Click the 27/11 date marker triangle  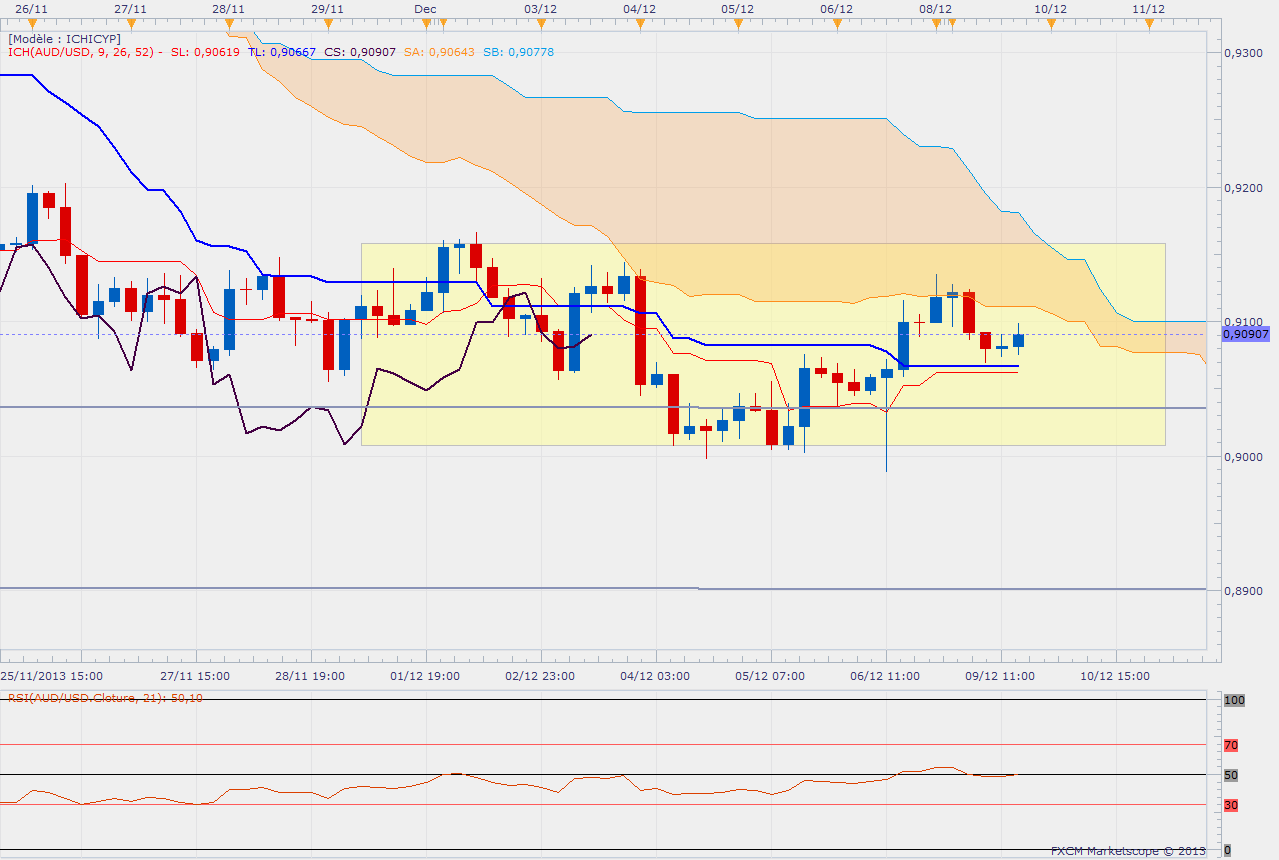coord(131,23)
